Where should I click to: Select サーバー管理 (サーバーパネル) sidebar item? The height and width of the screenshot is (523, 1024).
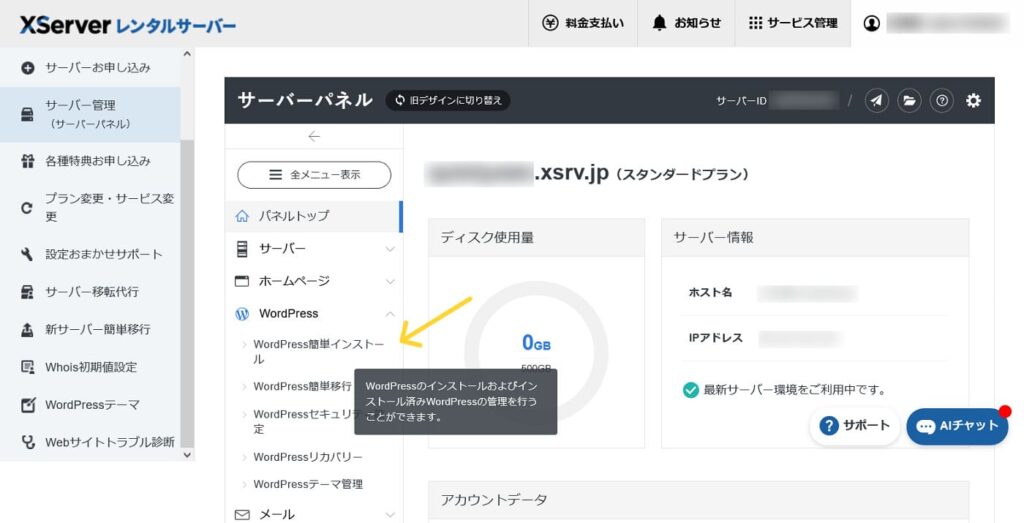[90, 114]
